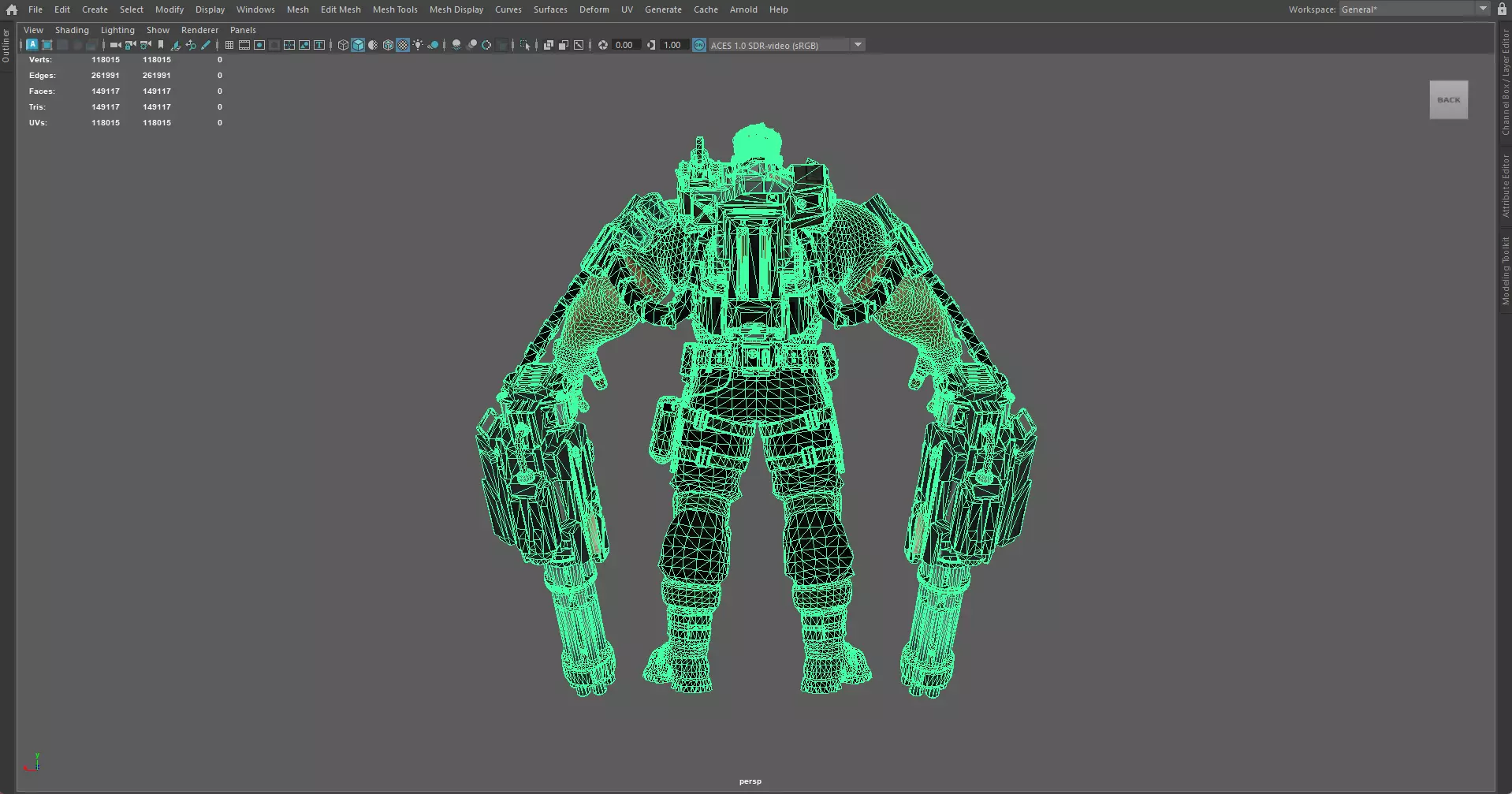1512x794 pixels.
Task: Open the panel Renderer menu
Action: [x=199, y=30]
